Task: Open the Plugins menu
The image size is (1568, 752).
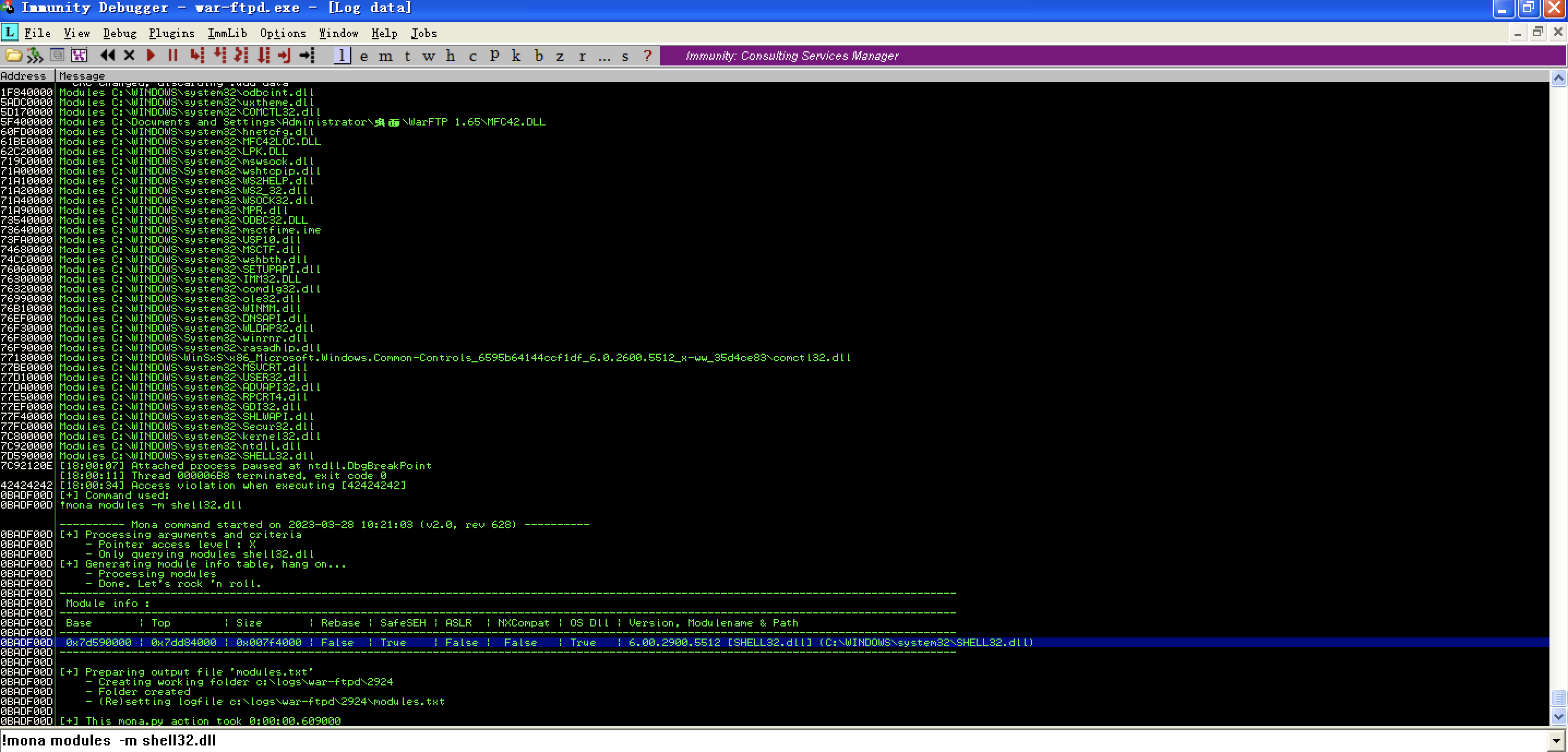Action: click(172, 33)
